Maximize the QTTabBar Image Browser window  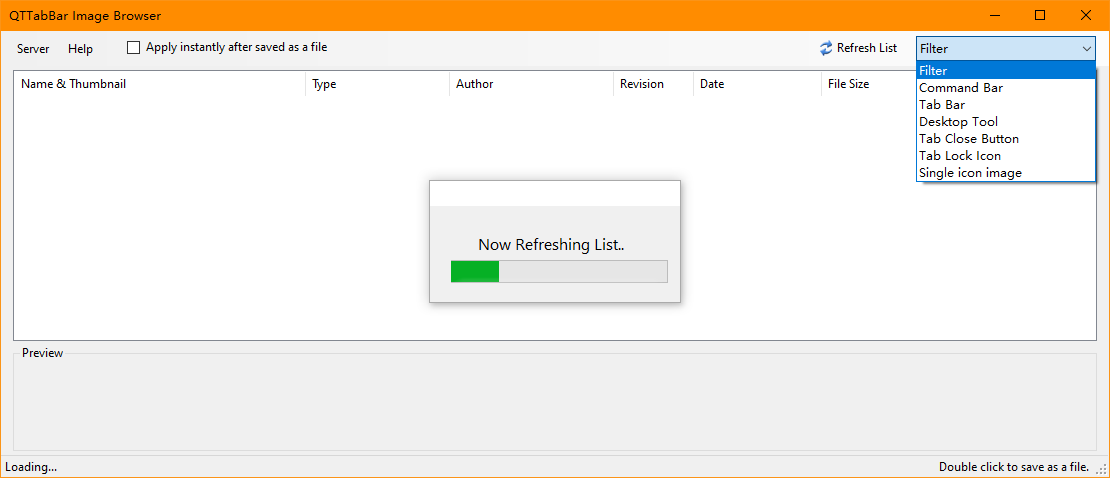tap(1040, 15)
